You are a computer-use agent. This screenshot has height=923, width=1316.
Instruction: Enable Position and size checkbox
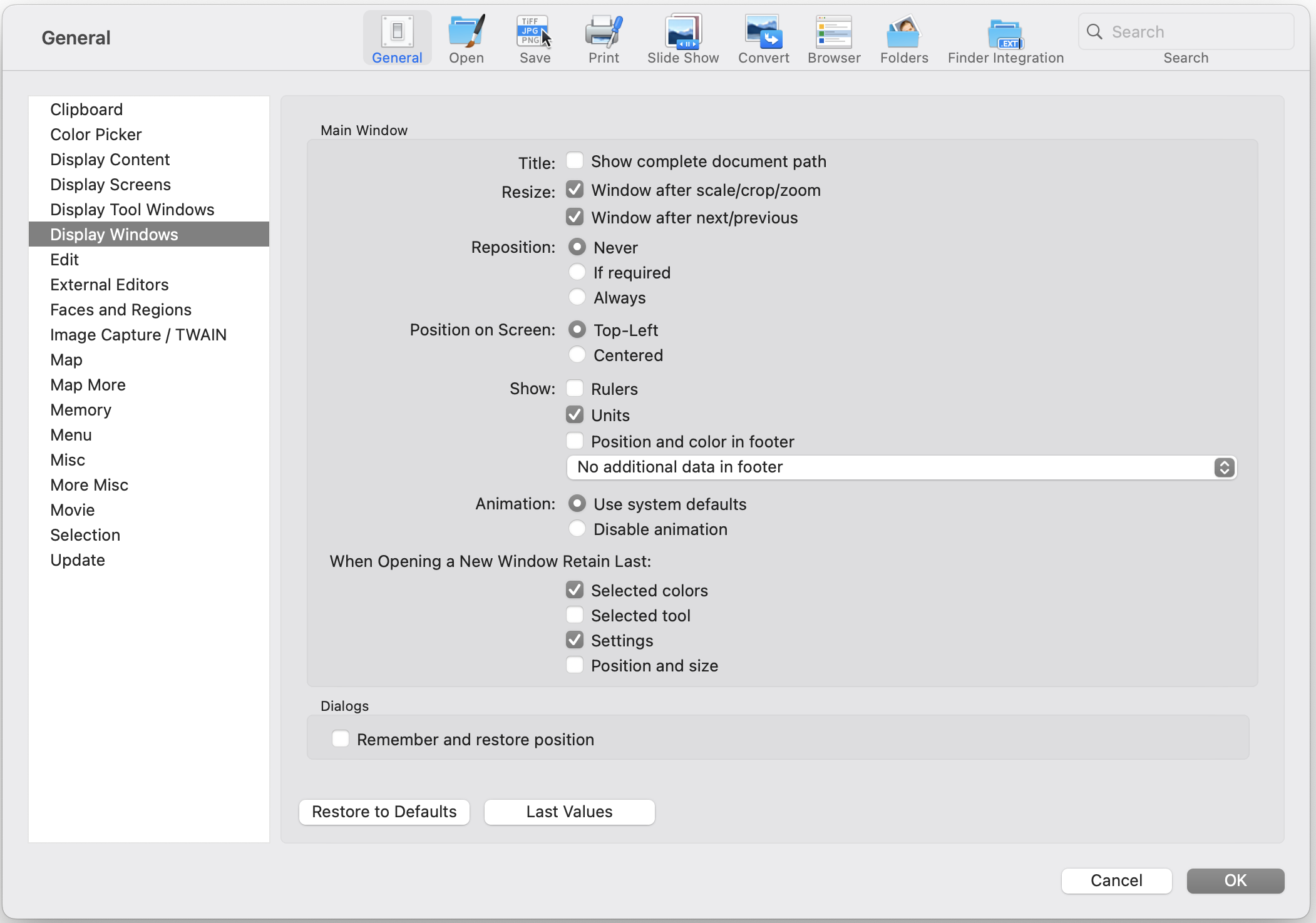[x=575, y=665]
